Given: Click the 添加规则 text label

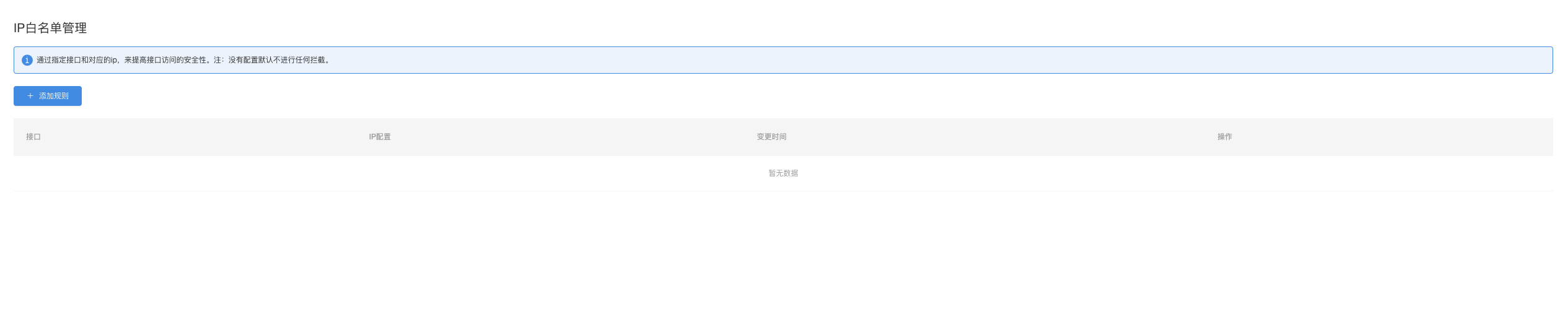Looking at the screenshot, I should pos(54,96).
